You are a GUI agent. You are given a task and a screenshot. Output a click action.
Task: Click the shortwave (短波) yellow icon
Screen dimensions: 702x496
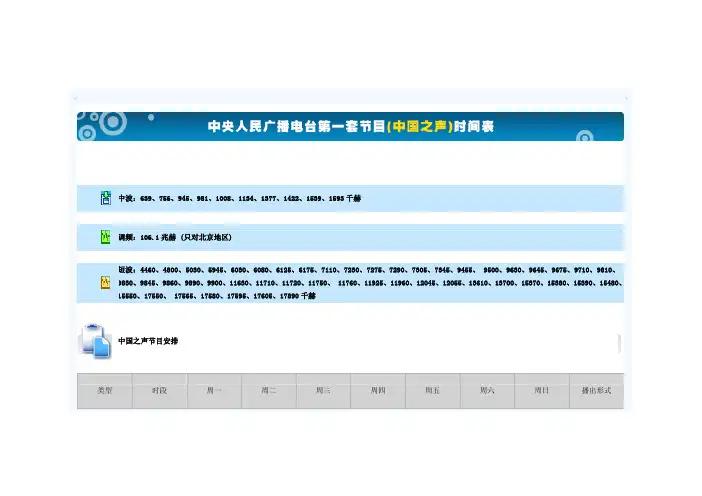coord(105,283)
